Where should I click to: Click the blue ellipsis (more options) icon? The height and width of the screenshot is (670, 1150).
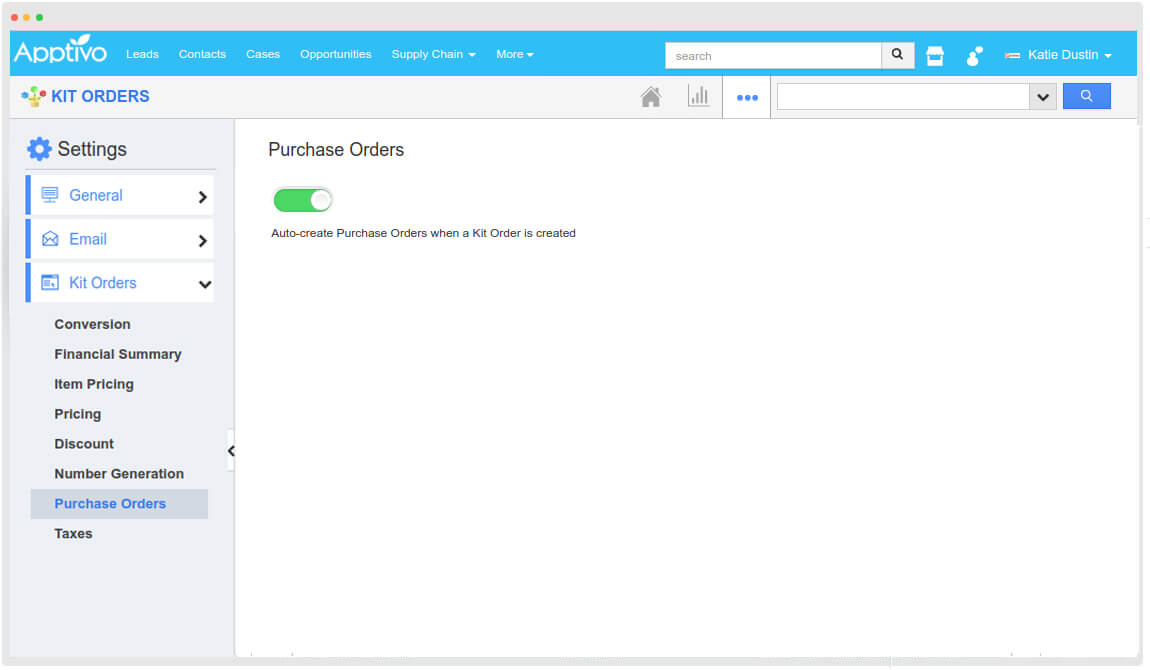tap(746, 96)
